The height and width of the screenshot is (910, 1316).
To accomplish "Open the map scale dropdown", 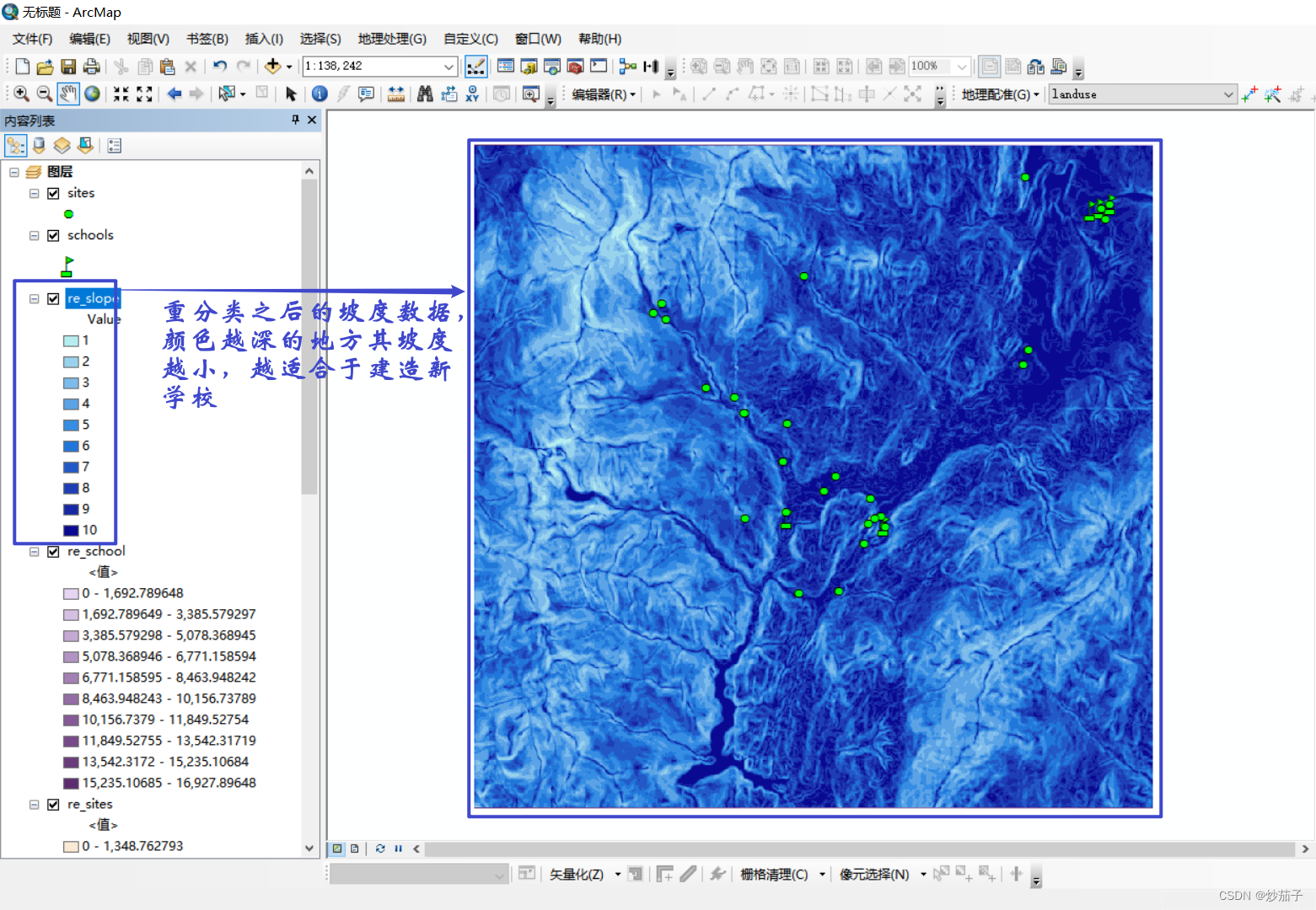I will tap(449, 67).
